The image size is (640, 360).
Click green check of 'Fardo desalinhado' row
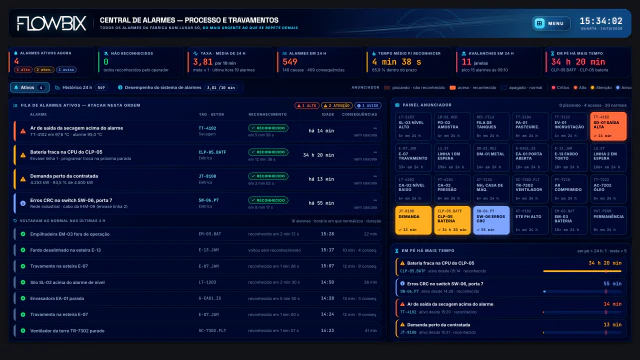click(x=23, y=250)
